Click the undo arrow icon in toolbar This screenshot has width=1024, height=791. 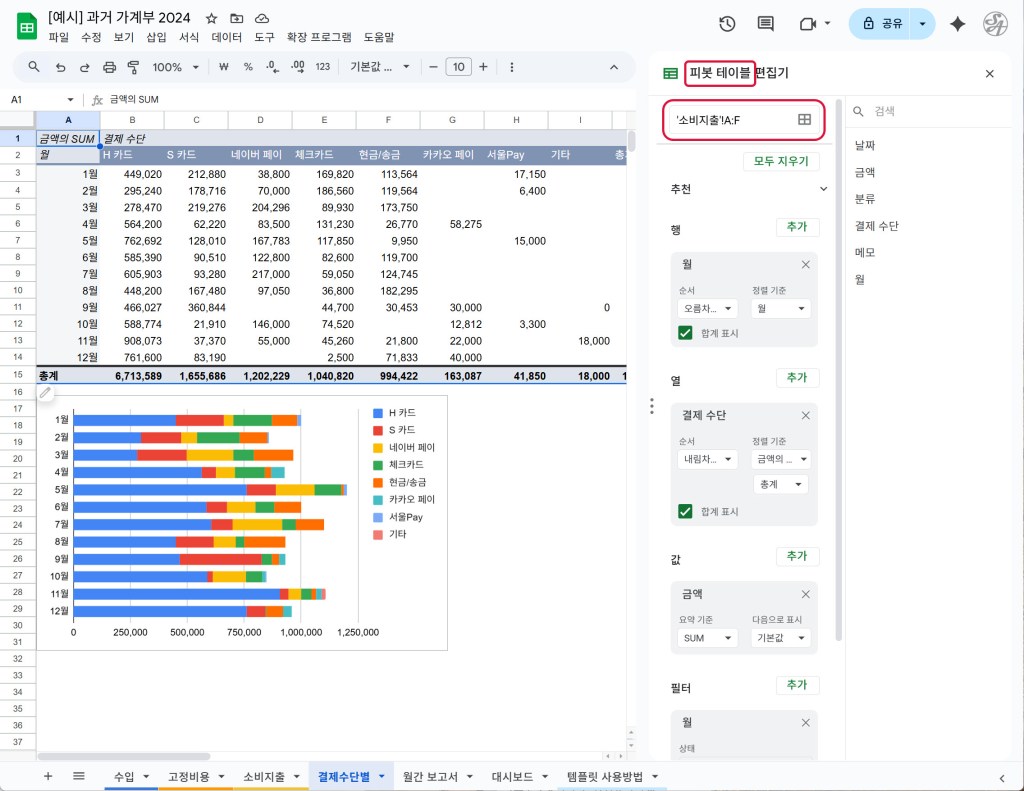[60, 67]
